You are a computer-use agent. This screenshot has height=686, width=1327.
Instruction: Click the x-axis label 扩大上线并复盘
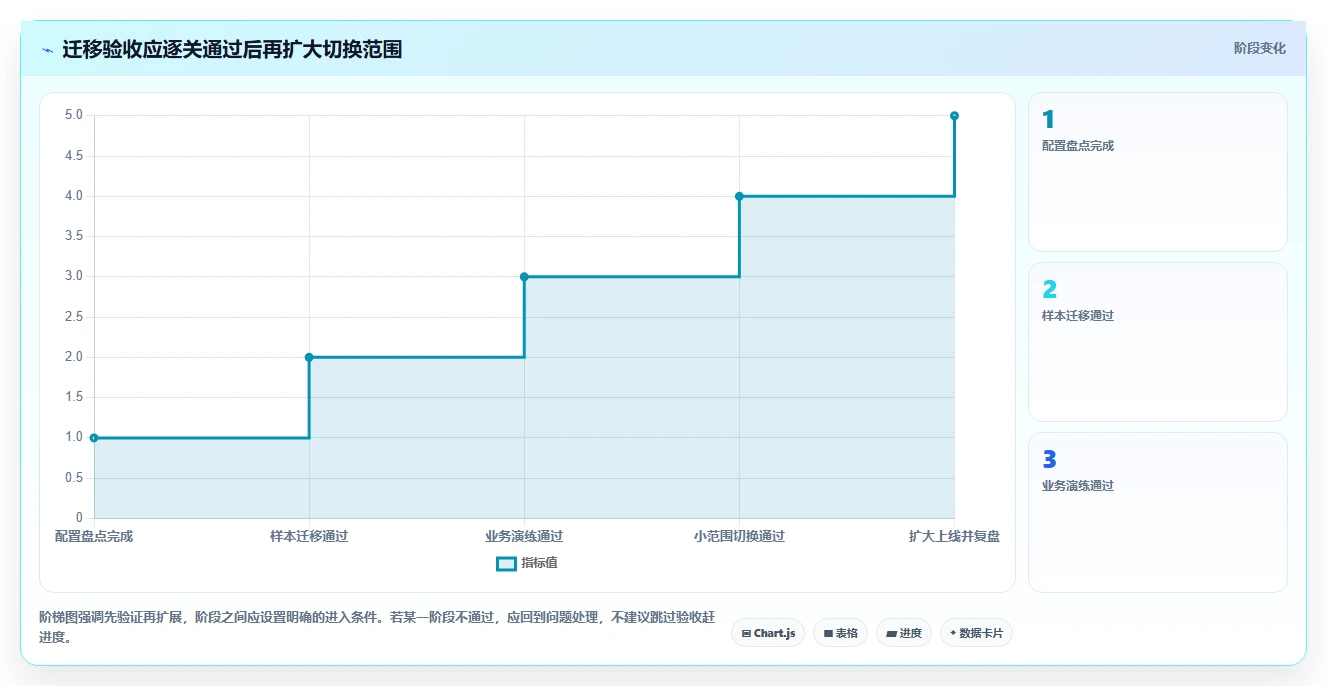pos(954,536)
